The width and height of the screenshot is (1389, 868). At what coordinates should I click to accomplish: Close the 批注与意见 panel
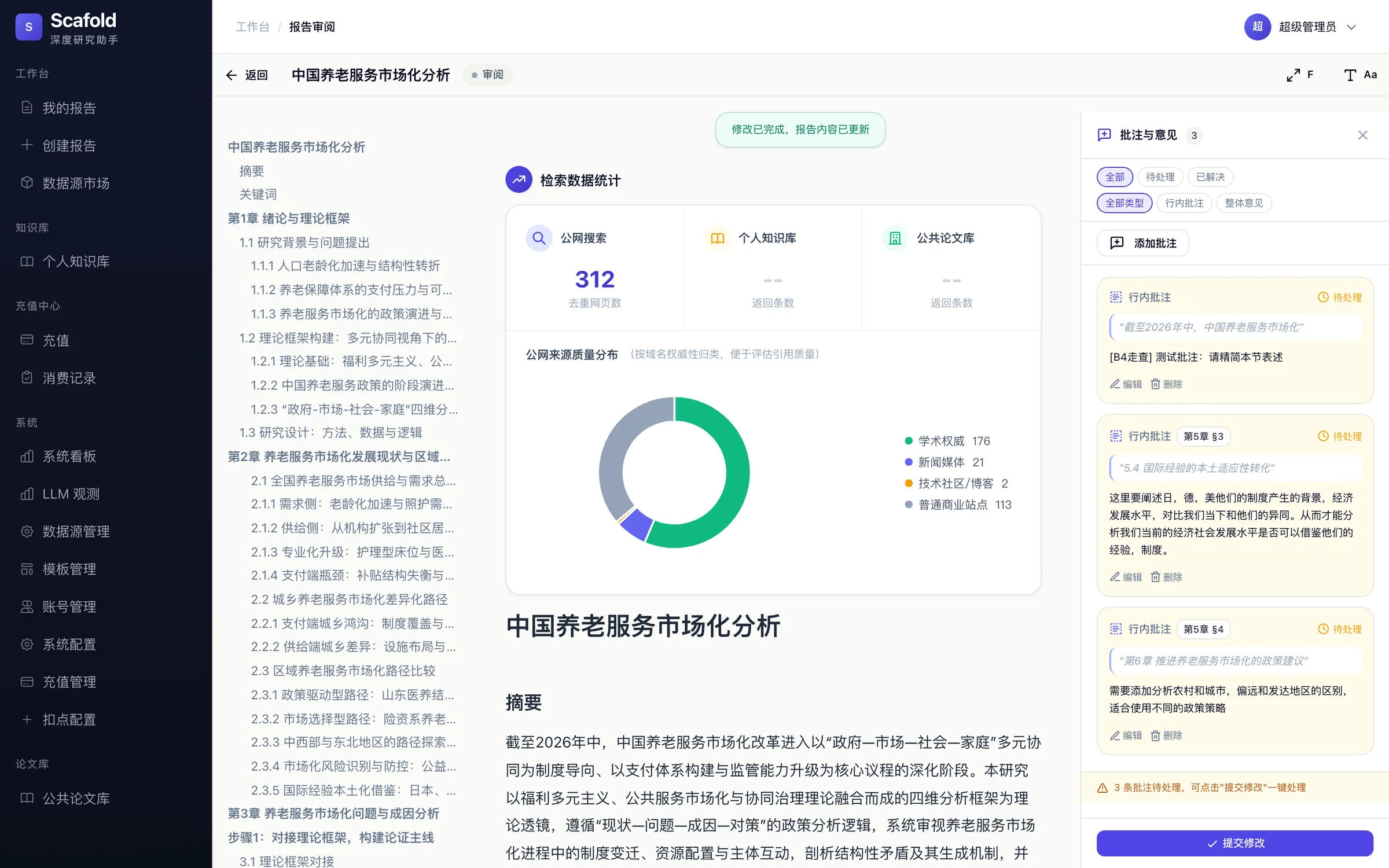tap(1363, 135)
